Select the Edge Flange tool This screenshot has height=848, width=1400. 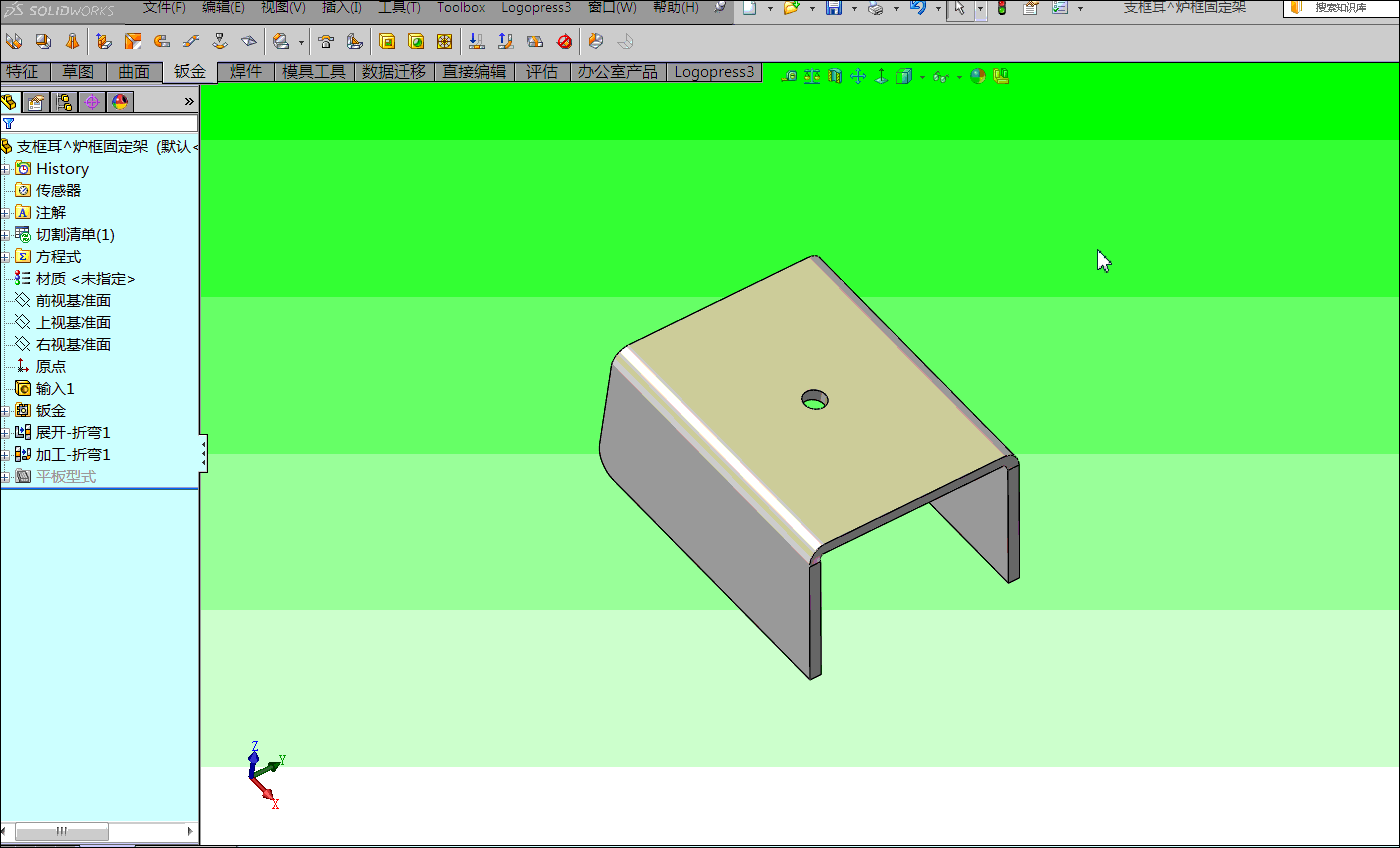104,42
